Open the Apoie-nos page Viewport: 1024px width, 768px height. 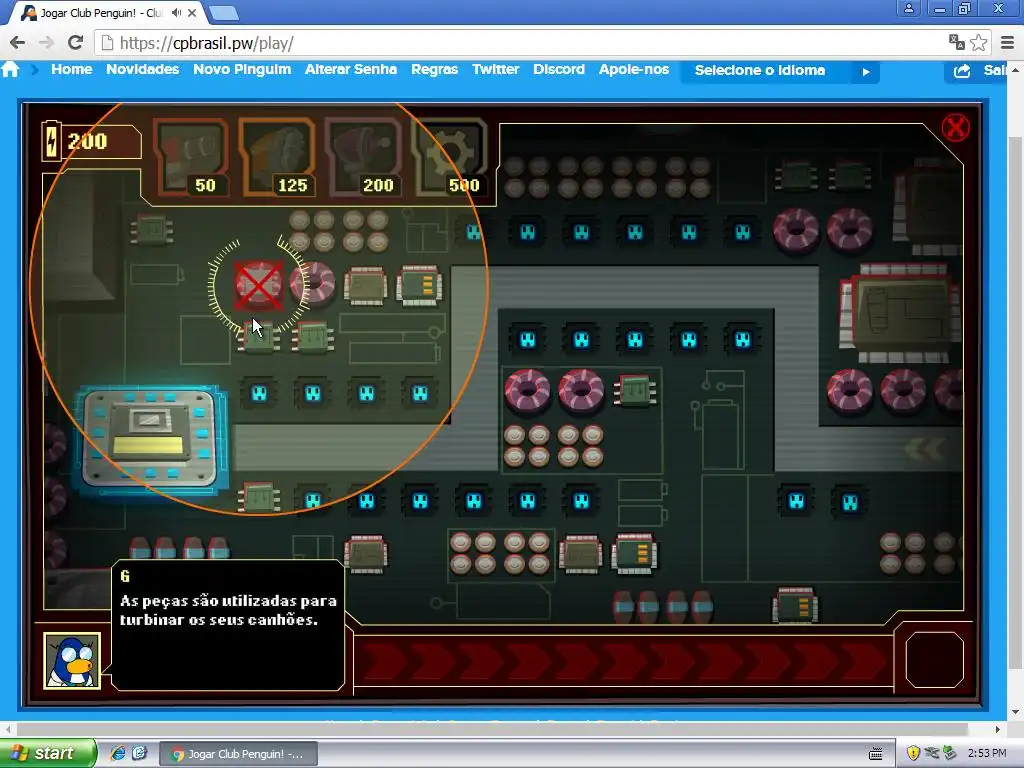click(634, 69)
